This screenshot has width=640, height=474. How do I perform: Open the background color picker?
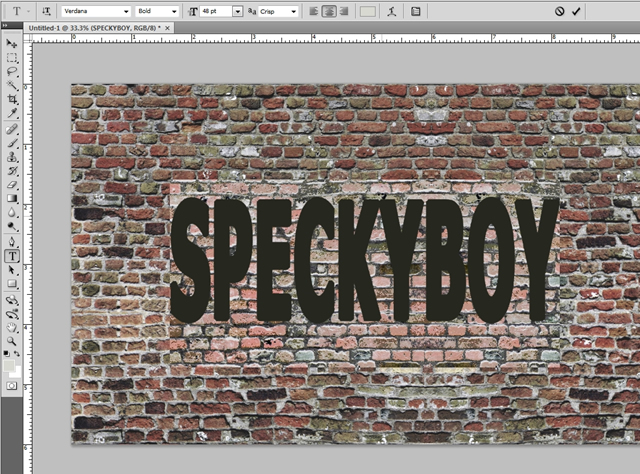click(17, 372)
